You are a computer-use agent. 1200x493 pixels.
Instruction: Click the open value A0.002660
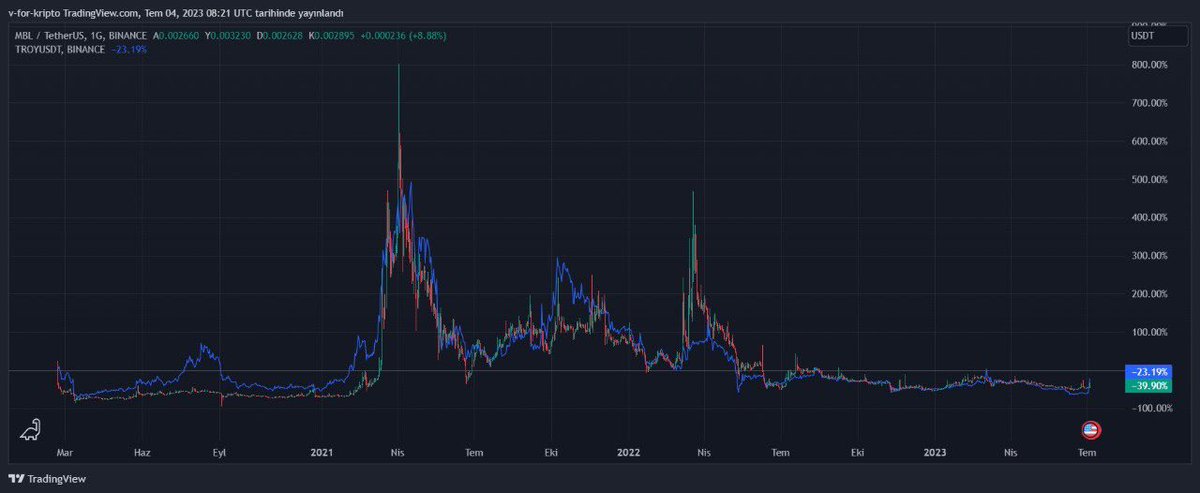click(177, 35)
